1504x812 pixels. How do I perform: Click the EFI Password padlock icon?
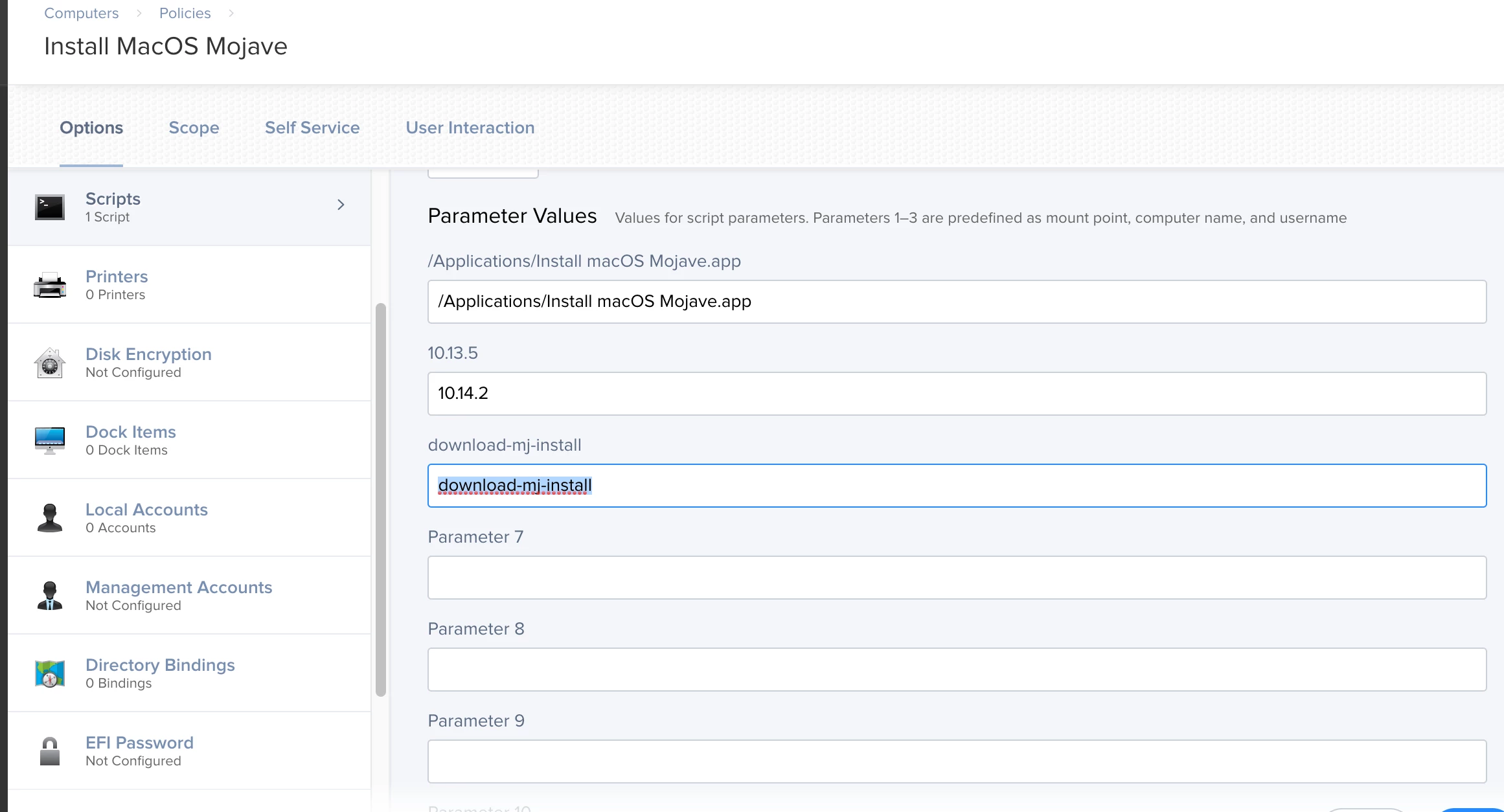coord(50,751)
